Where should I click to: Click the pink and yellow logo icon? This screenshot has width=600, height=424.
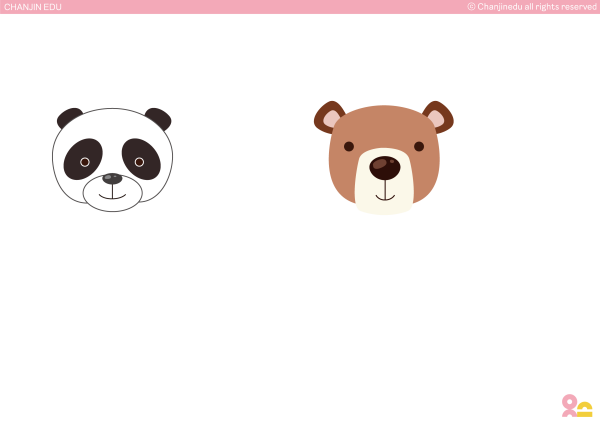coord(577,406)
